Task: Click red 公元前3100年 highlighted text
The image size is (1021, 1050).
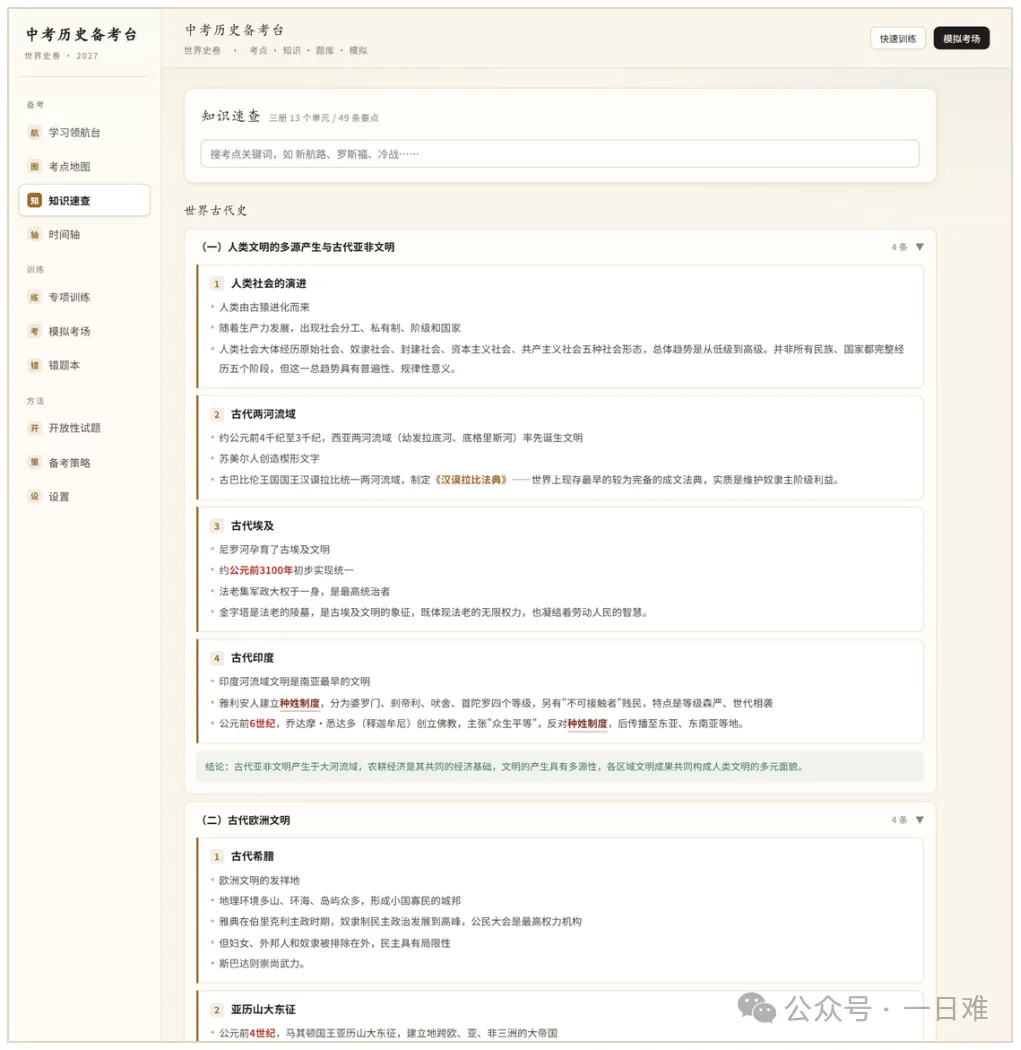Action: 261,570
